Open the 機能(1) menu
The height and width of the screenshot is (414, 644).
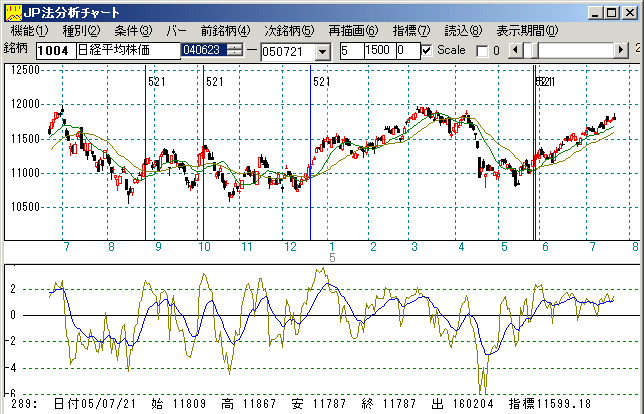tap(29, 31)
